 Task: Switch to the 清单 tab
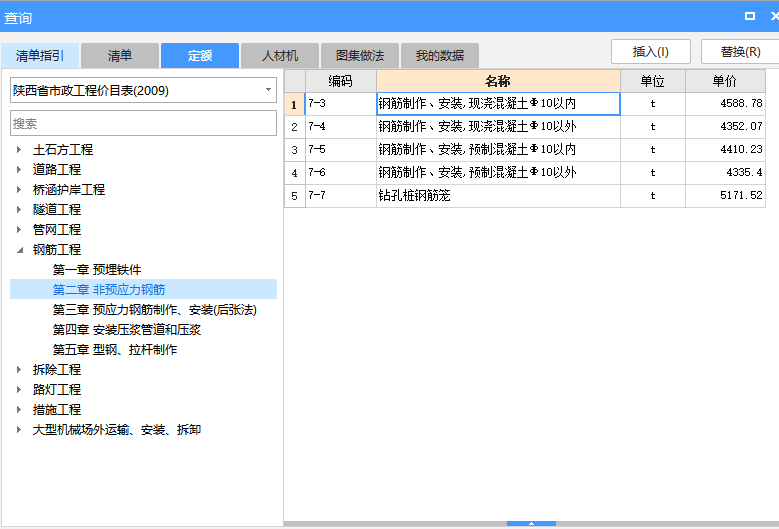click(120, 56)
